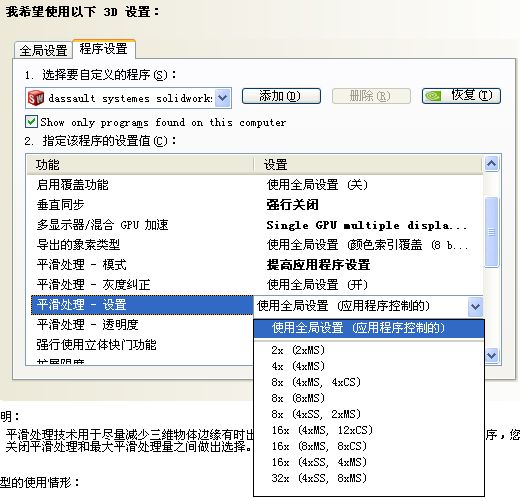This screenshot has width=520, height=501.
Task: Collapse the 平滑处理 - 设置 value dropdown arrow
Action: click(475, 306)
